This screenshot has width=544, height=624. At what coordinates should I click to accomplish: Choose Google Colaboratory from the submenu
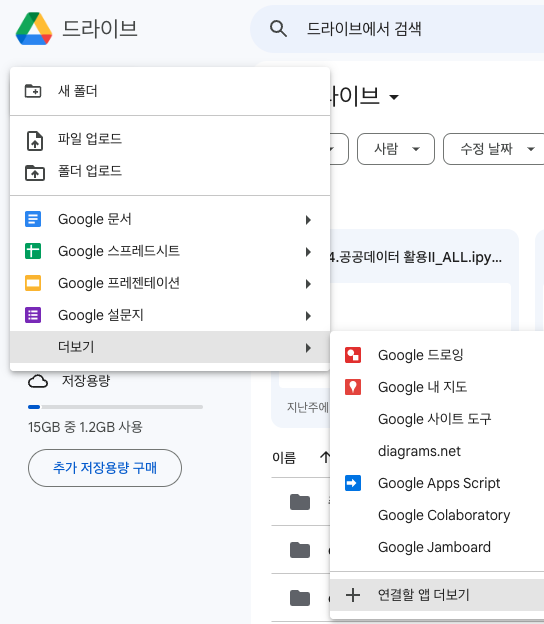click(x=437, y=515)
